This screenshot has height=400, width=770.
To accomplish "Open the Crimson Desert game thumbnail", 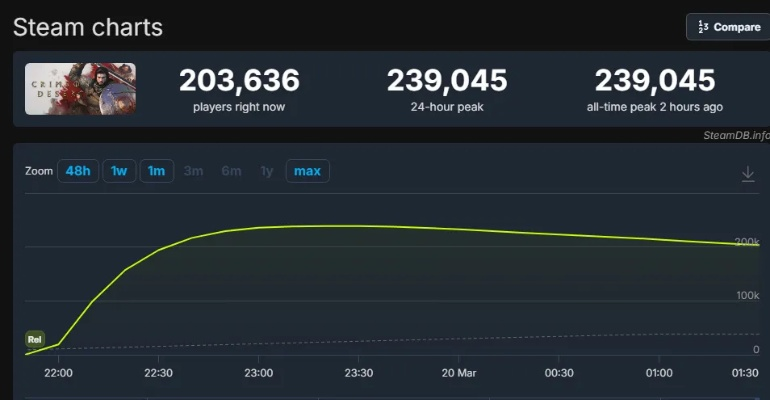I will (x=81, y=89).
